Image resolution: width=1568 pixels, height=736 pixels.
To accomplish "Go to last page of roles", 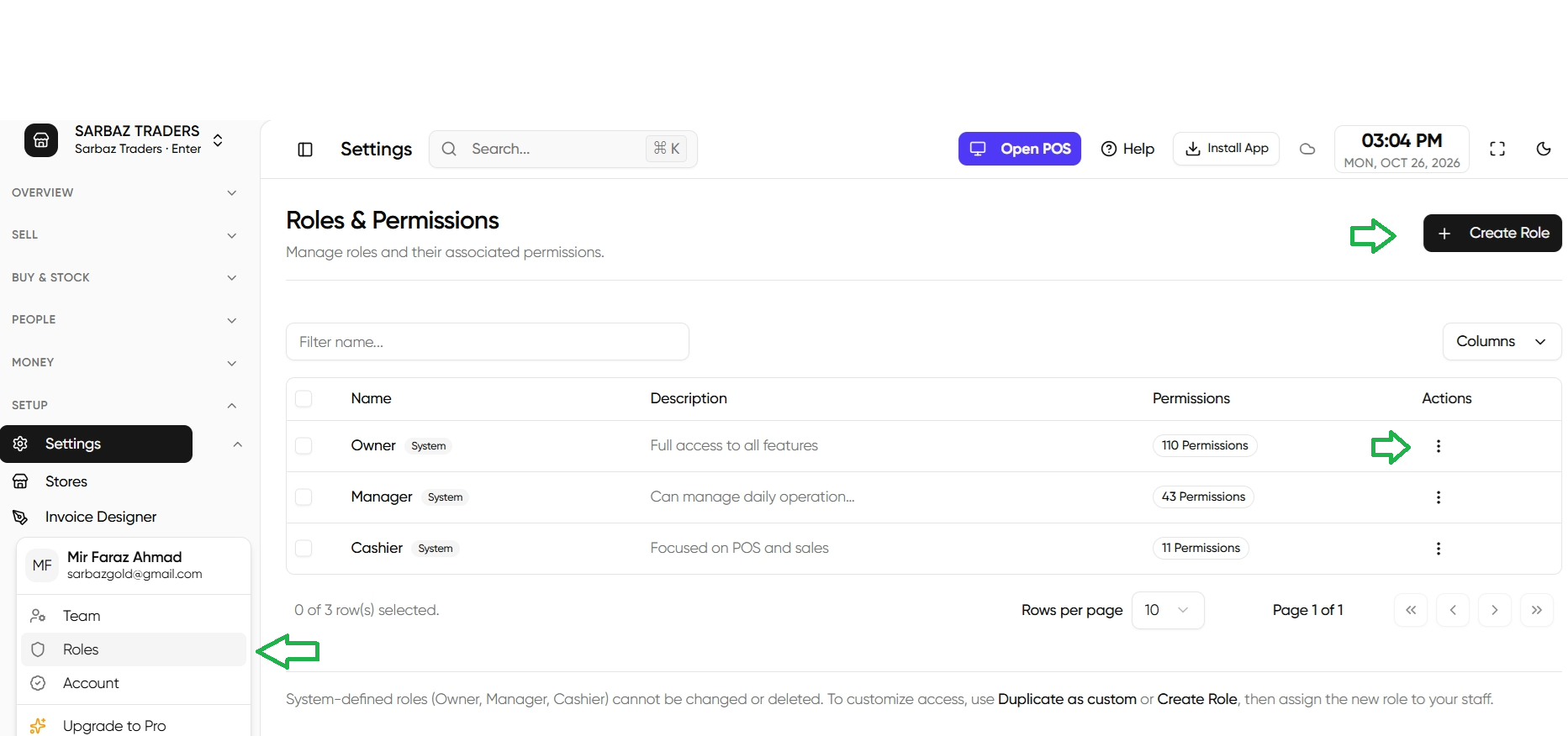I will click(x=1537, y=610).
